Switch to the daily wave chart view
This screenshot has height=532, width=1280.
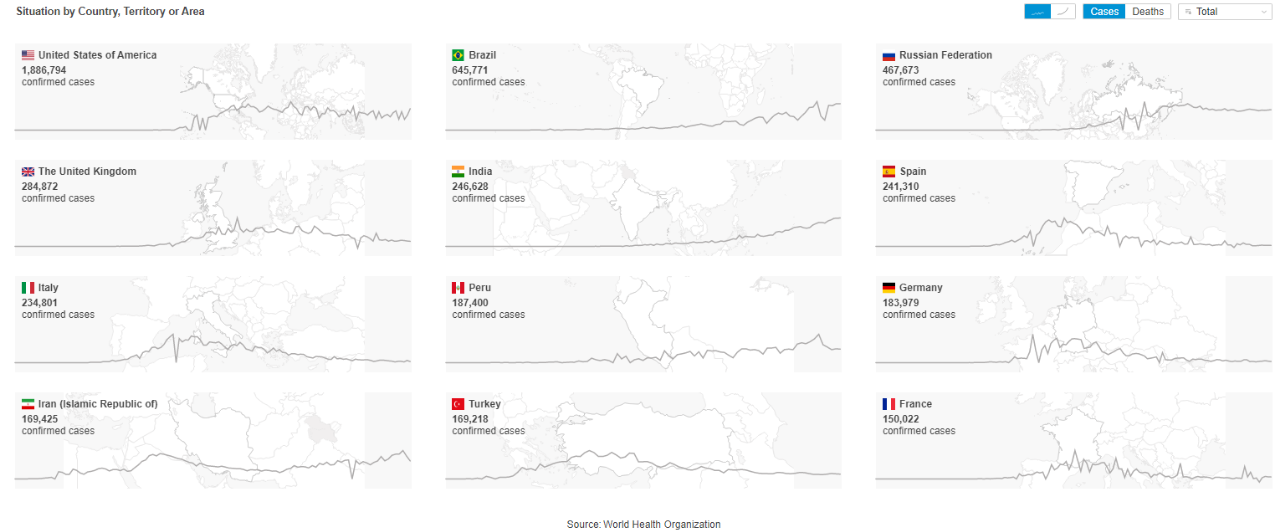pyautogui.click(x=1037, y=12)
